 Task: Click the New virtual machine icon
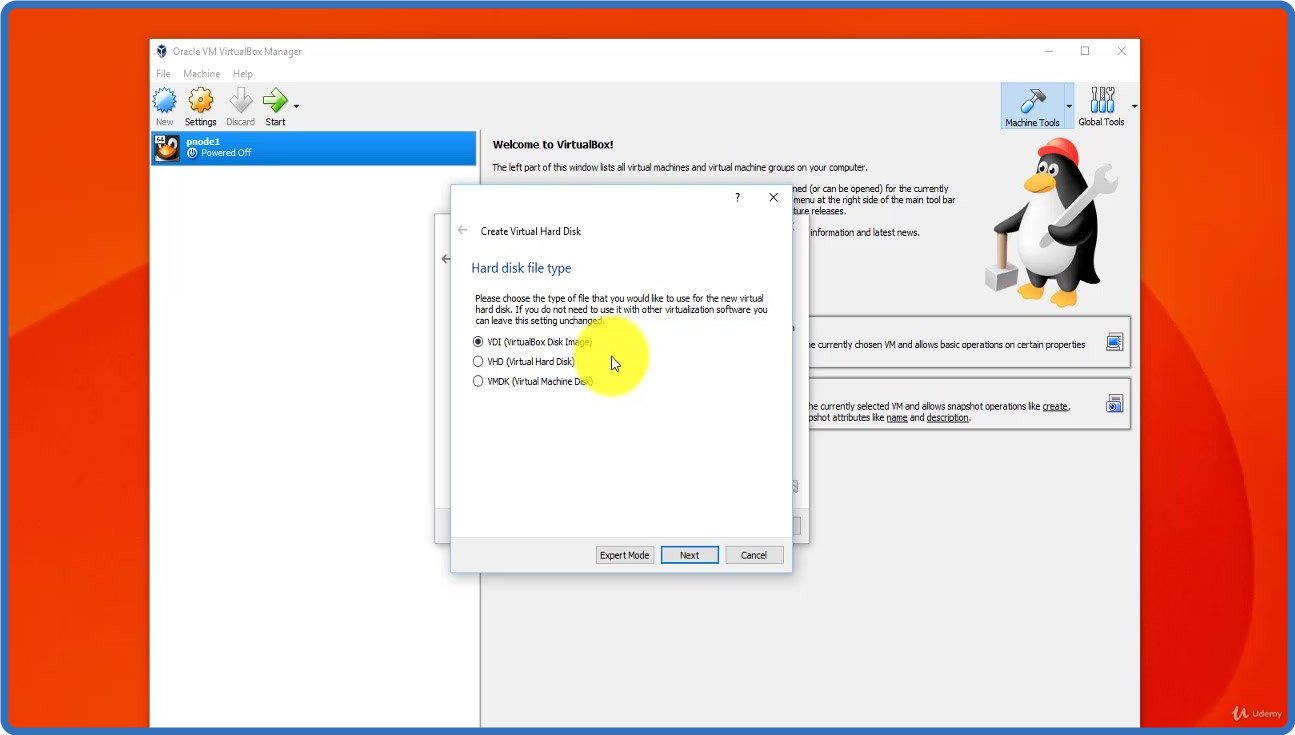click(164, 101)
